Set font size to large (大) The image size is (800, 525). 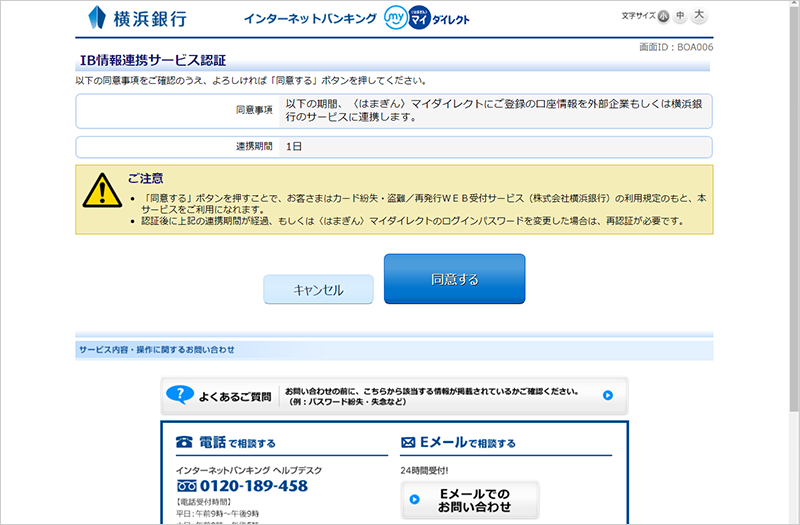699,15
